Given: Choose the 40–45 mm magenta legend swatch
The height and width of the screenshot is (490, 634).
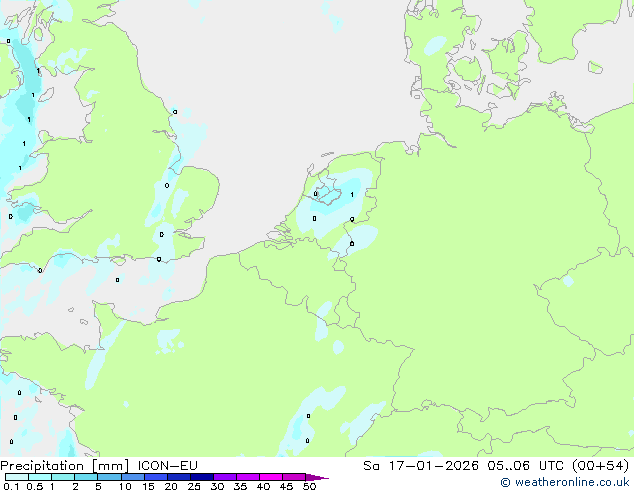Looking at the screenshot, I should 271,477.
